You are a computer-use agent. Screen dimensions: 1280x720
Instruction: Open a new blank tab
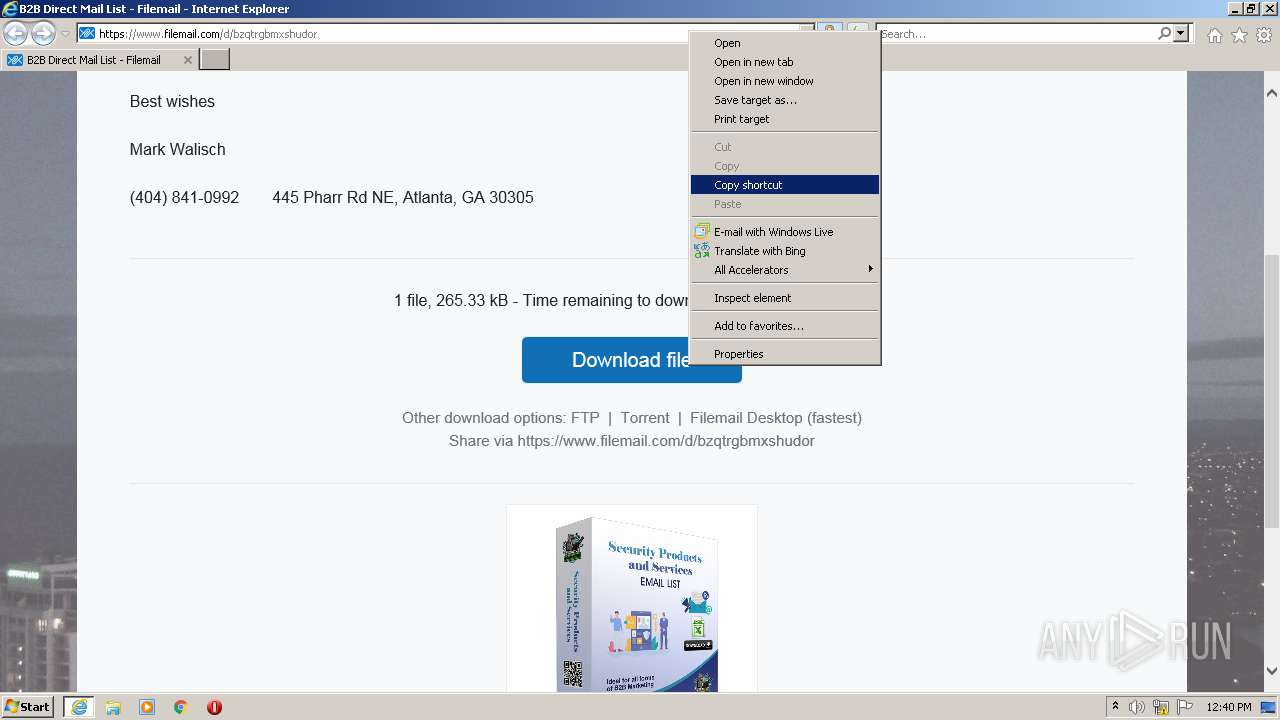pyautogui.click(x=215, y=60)
